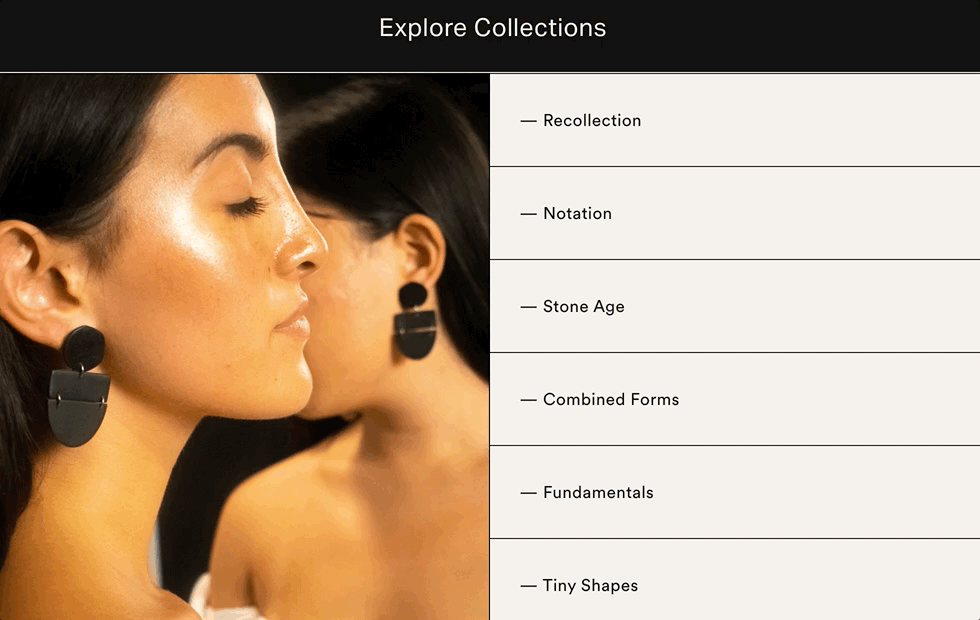Select the Notation collection
Viewport: 980px width, 620px height.
click(x=578, y=213)
